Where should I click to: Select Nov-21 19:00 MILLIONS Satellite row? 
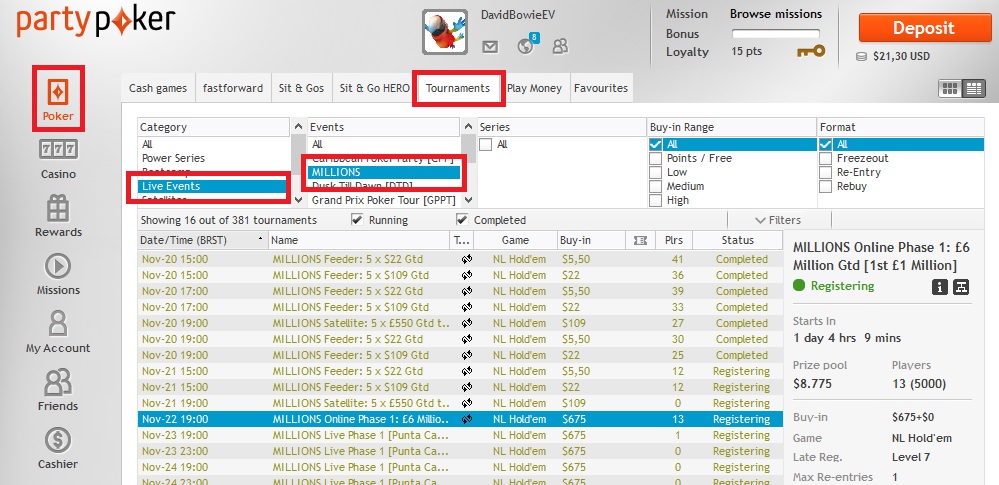(x=461, y=403)
